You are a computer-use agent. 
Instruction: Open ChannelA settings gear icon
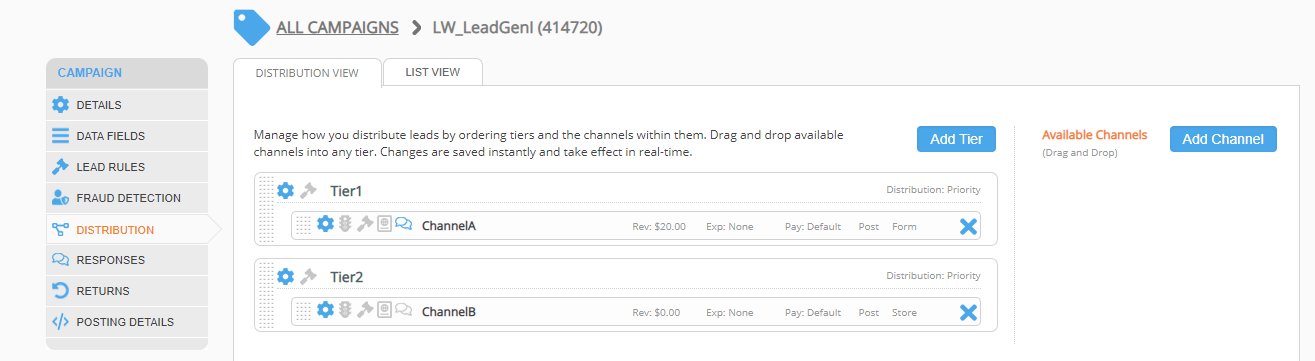coord(325,225)
